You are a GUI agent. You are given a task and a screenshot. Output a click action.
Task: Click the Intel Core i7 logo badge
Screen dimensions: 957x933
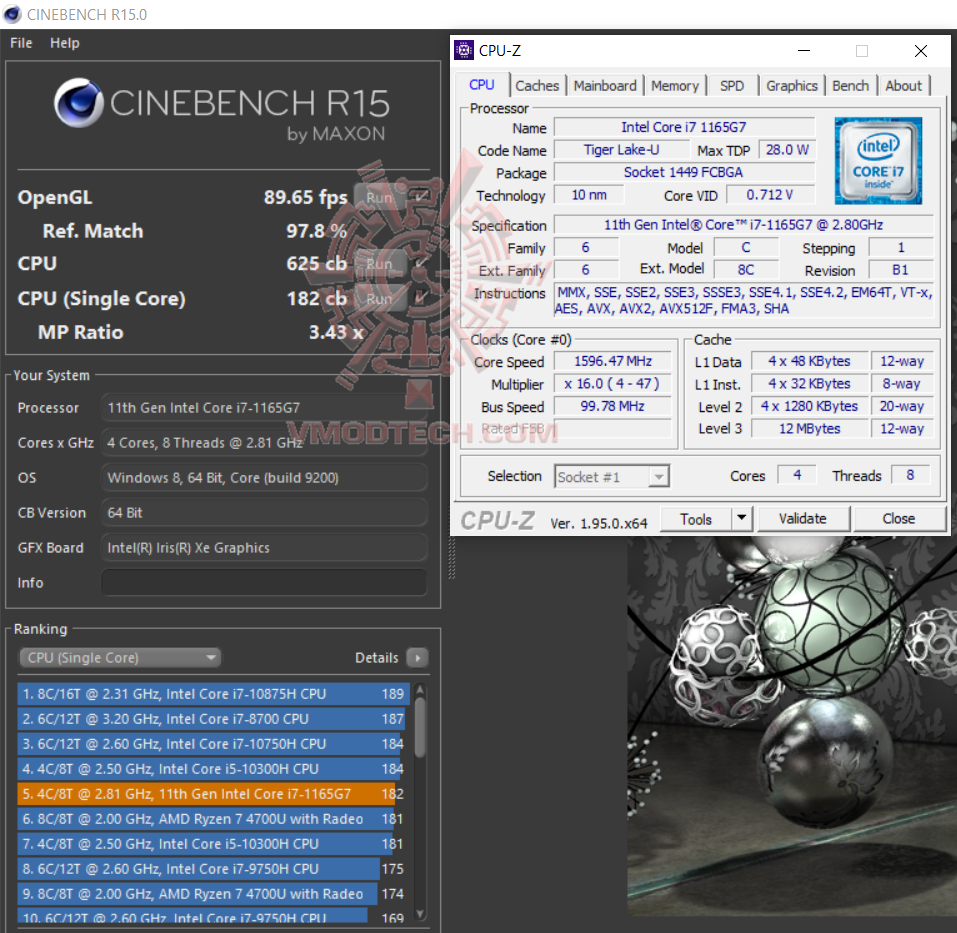click(878, 161)
